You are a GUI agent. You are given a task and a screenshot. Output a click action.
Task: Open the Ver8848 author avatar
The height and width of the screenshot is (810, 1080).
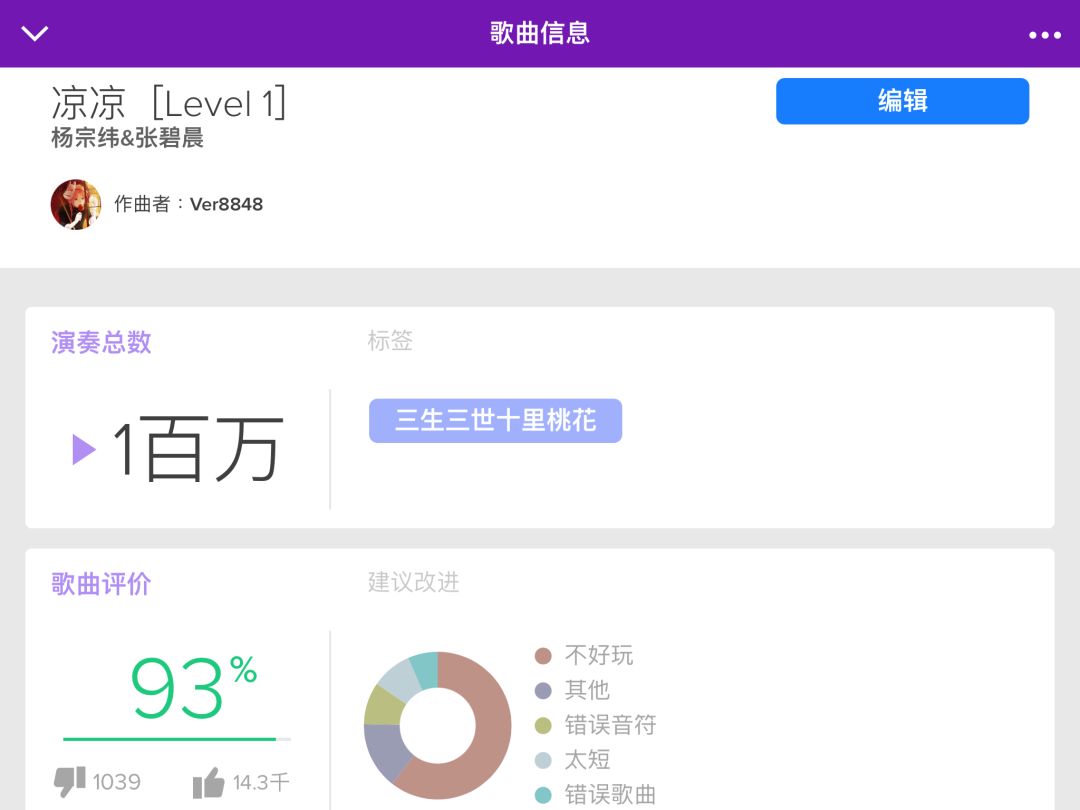pos(76,204)
